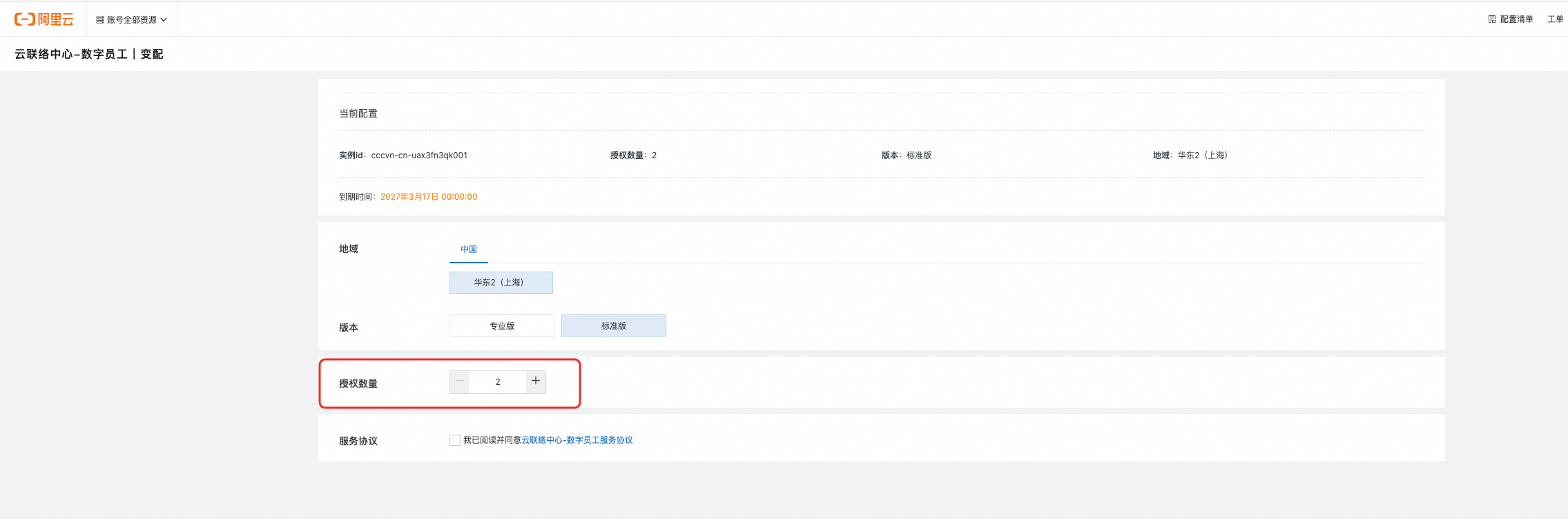The image size is (1568, 519).
Task: Increase the 授权数量 with plus button
Action: [536, 381]
